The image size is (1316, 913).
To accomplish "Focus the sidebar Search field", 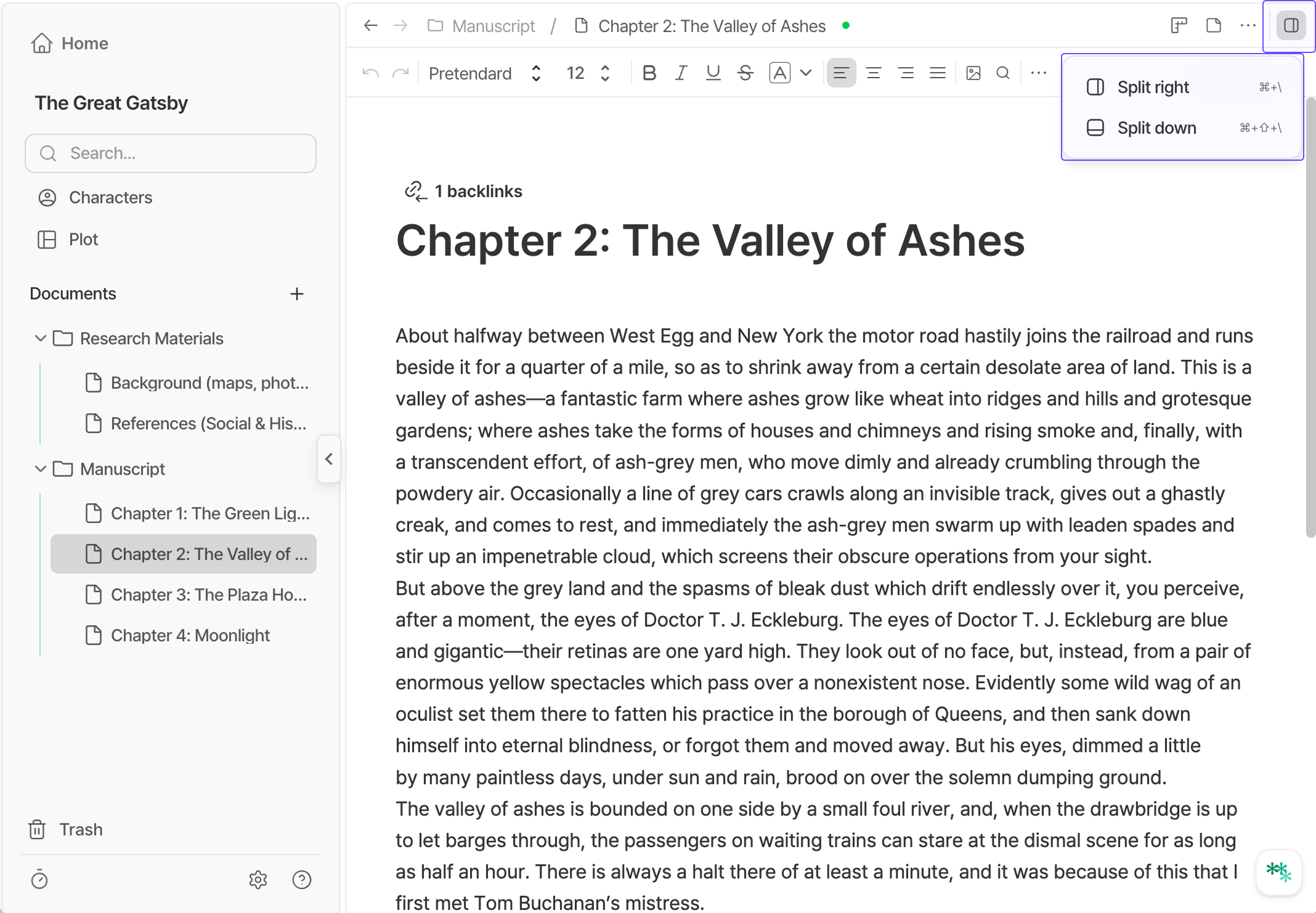I will tap(171, 153).
